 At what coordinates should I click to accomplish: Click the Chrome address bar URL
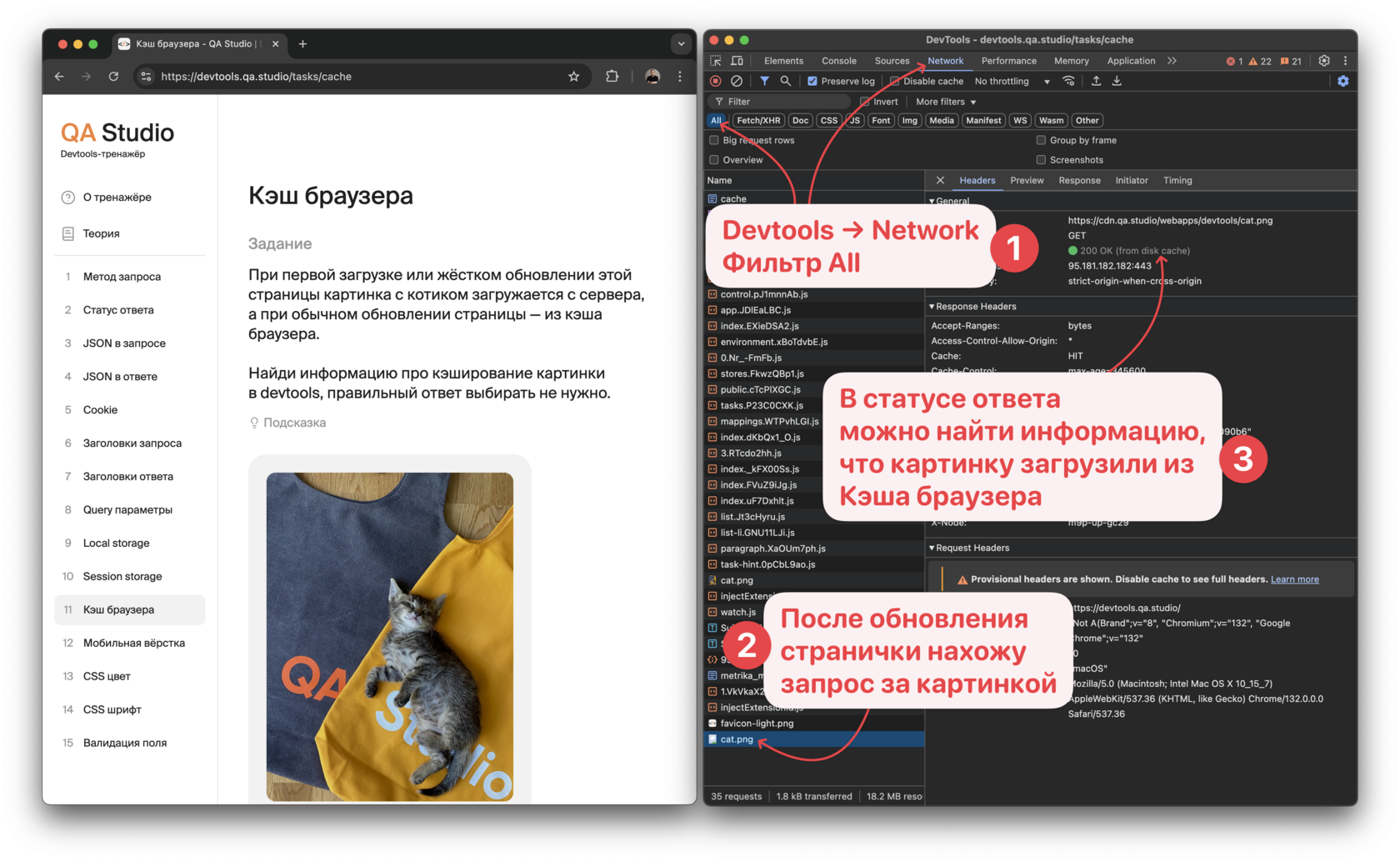point(256,76)
